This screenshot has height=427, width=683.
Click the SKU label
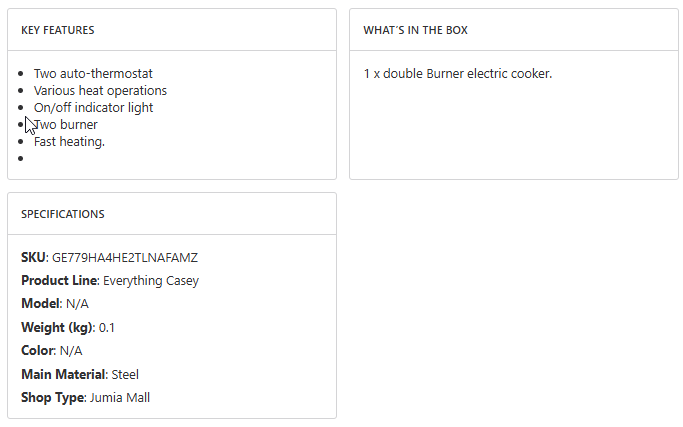(33, 257)
